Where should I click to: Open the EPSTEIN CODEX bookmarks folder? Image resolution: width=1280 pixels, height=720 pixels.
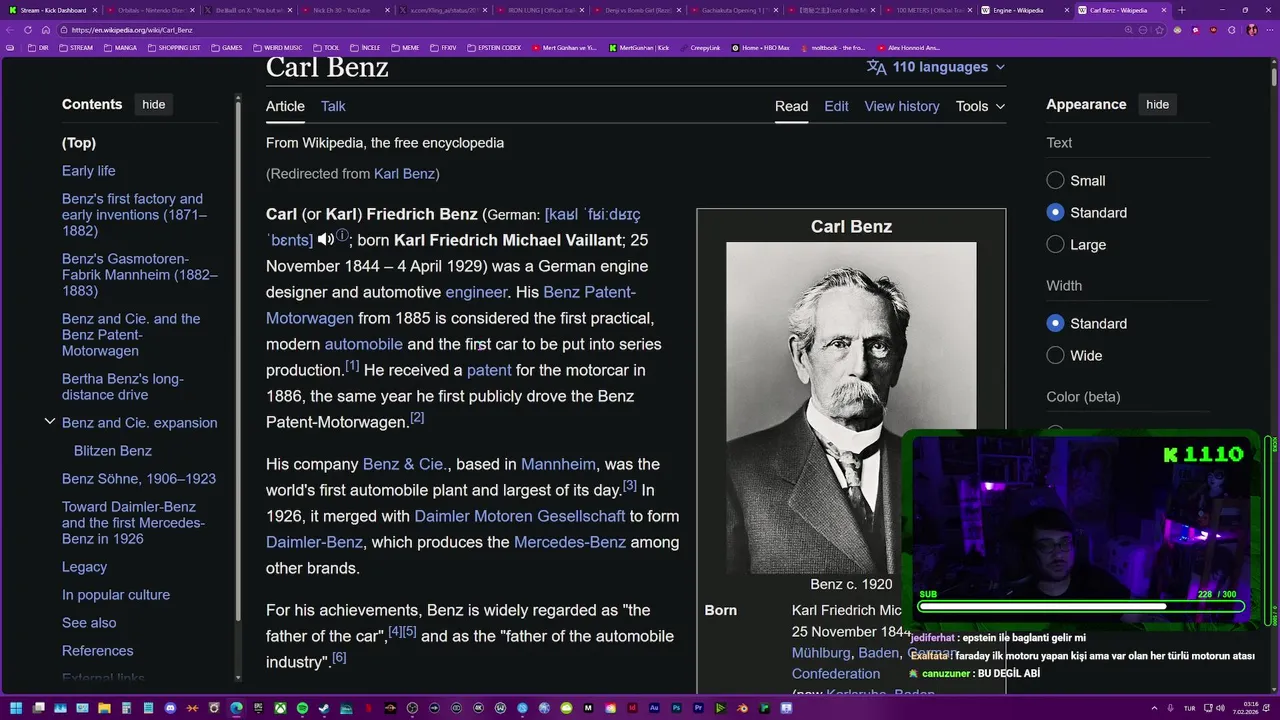[494, 47]
